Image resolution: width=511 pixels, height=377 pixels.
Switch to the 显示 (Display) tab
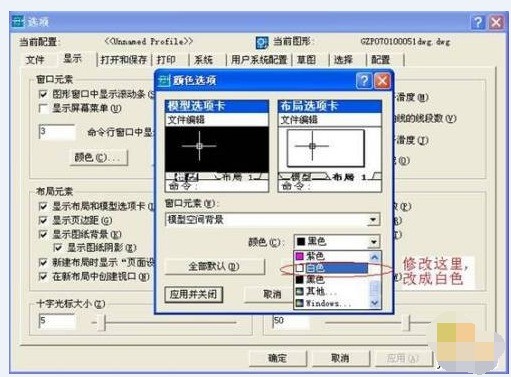[x=73, y=59]
